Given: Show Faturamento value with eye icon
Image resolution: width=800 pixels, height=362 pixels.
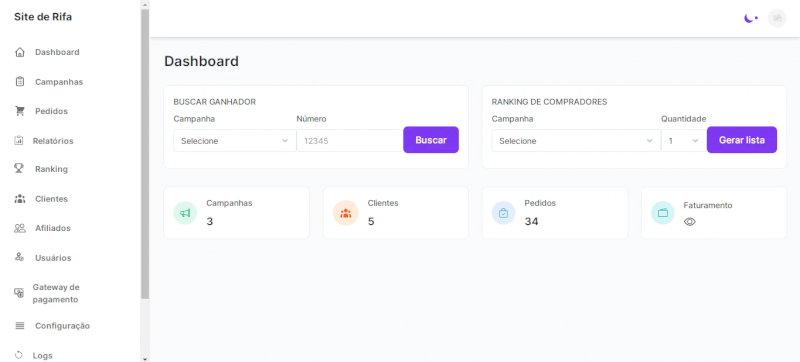Looking at the screenshot, I should 690,222.
